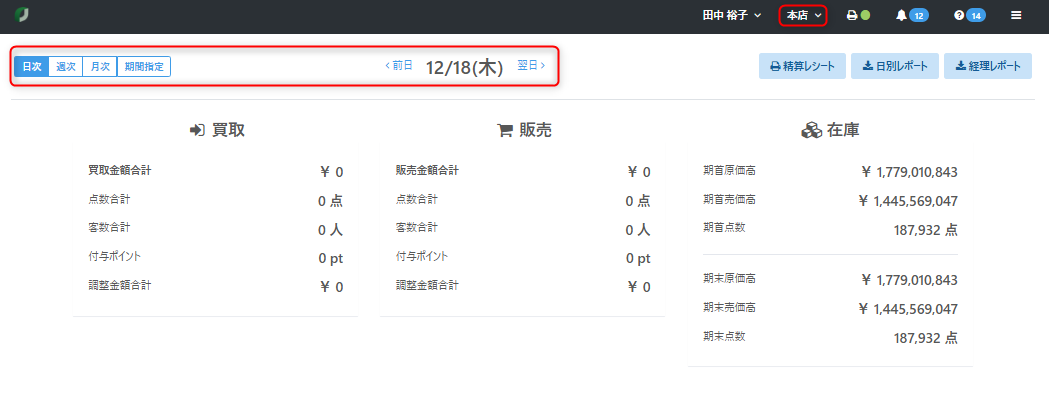Click the 期首原価高 label
The width and height of the screenshot is (1049, 395).
click(729, 171)
